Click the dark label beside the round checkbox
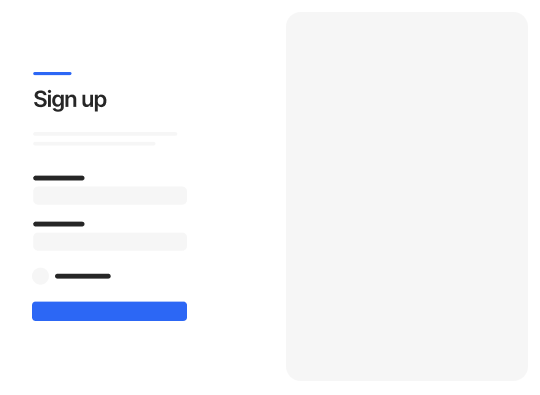Image resolution: width=540 pixels, height=395 pixels. tap(83, 276)
